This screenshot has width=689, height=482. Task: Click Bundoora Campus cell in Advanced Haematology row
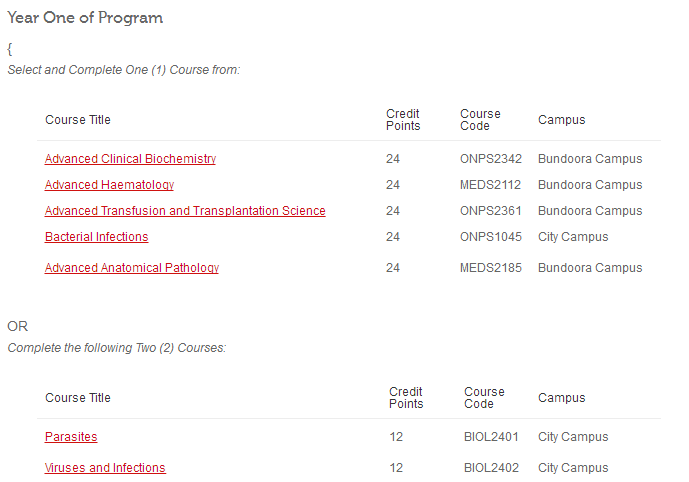coord(590,185)
